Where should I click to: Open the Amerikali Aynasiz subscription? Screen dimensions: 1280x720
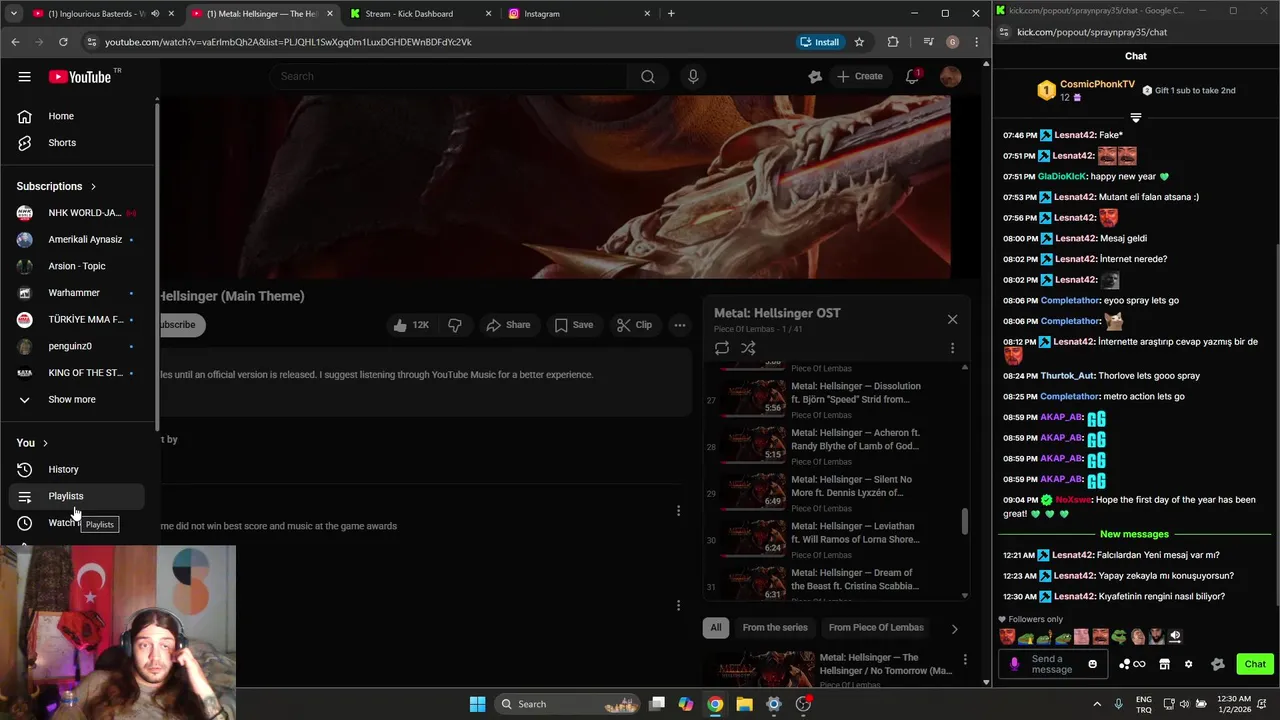point(77,239)
